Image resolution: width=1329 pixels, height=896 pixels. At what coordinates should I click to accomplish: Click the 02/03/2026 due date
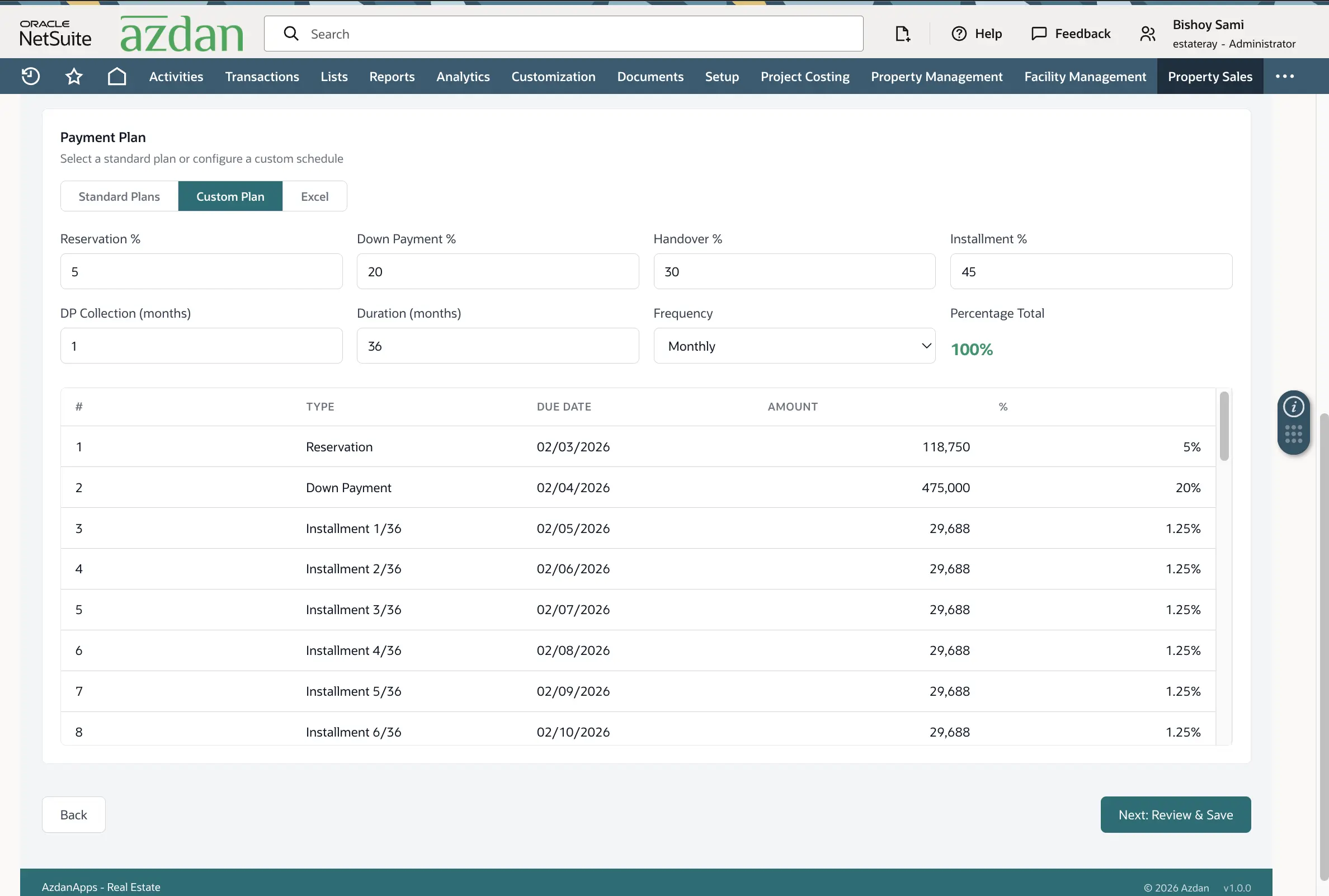tap(573, 447)
